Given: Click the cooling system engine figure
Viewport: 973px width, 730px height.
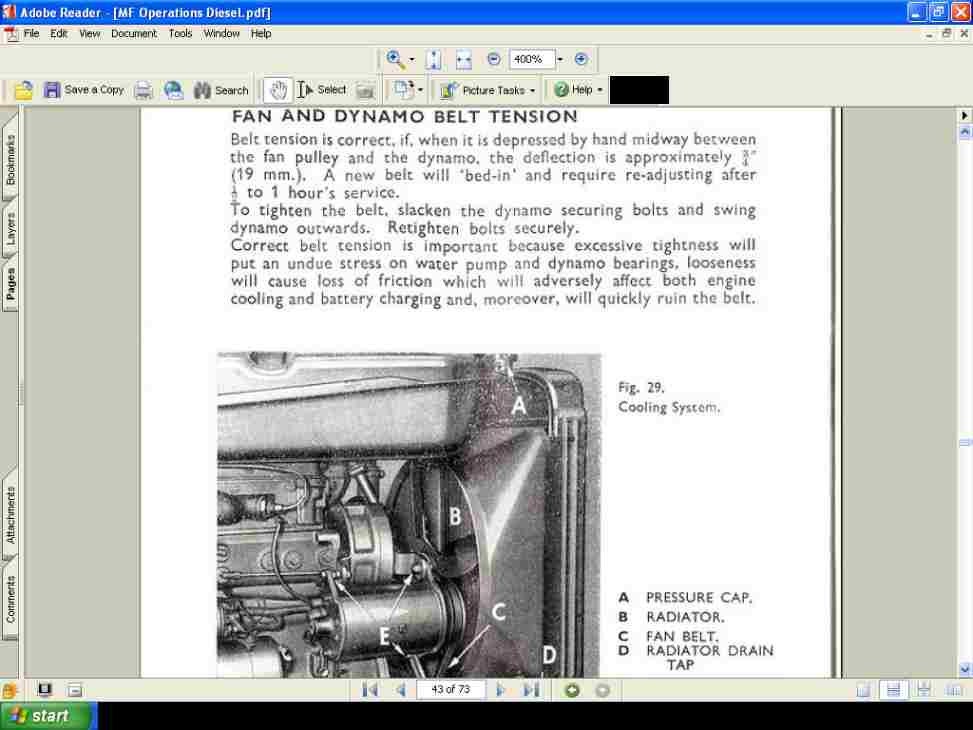Looking at the screenshot, I should pyautogui.click(x=409, y=515).
